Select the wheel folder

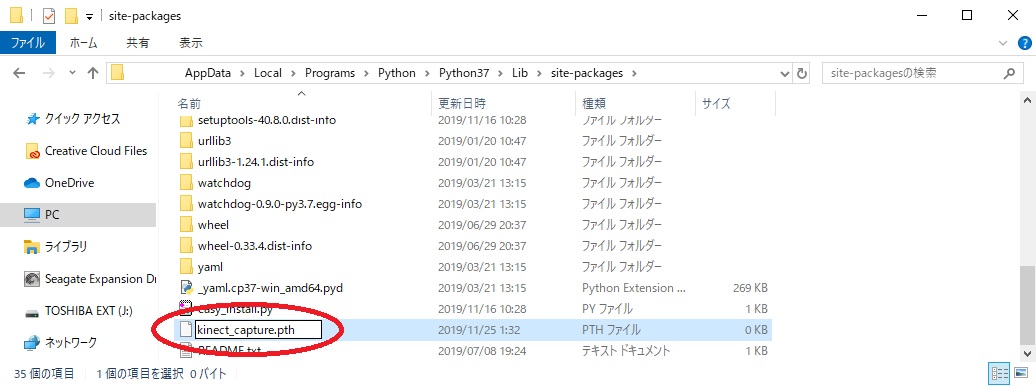(213, 225)
